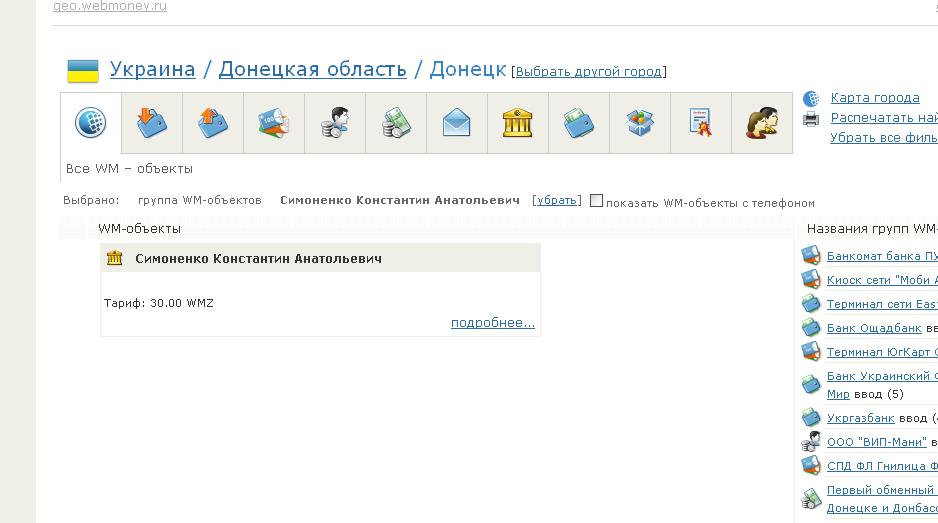
Task: Click the bank icon beside Симоненко Константин Анатольевич
Action: pos(114,258)
